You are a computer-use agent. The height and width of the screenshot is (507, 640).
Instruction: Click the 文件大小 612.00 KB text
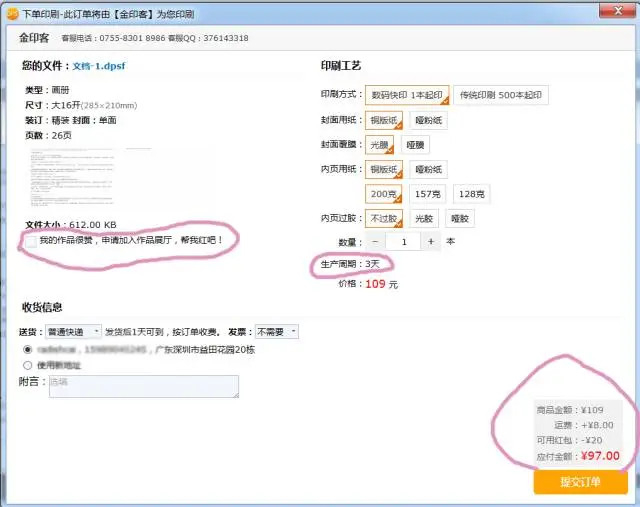[x=71, y=225]
